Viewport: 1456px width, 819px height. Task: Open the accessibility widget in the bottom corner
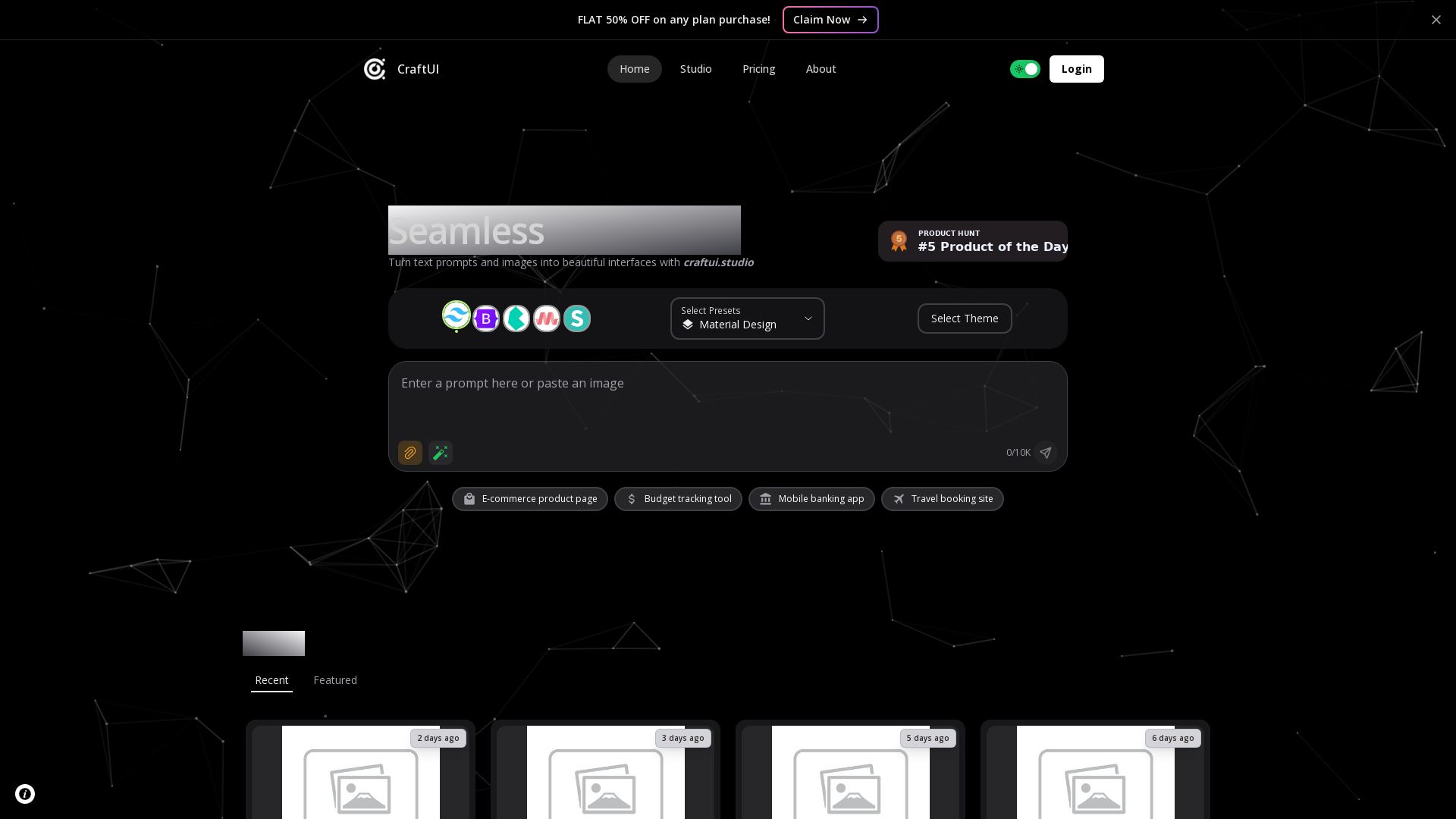(25, 794)
